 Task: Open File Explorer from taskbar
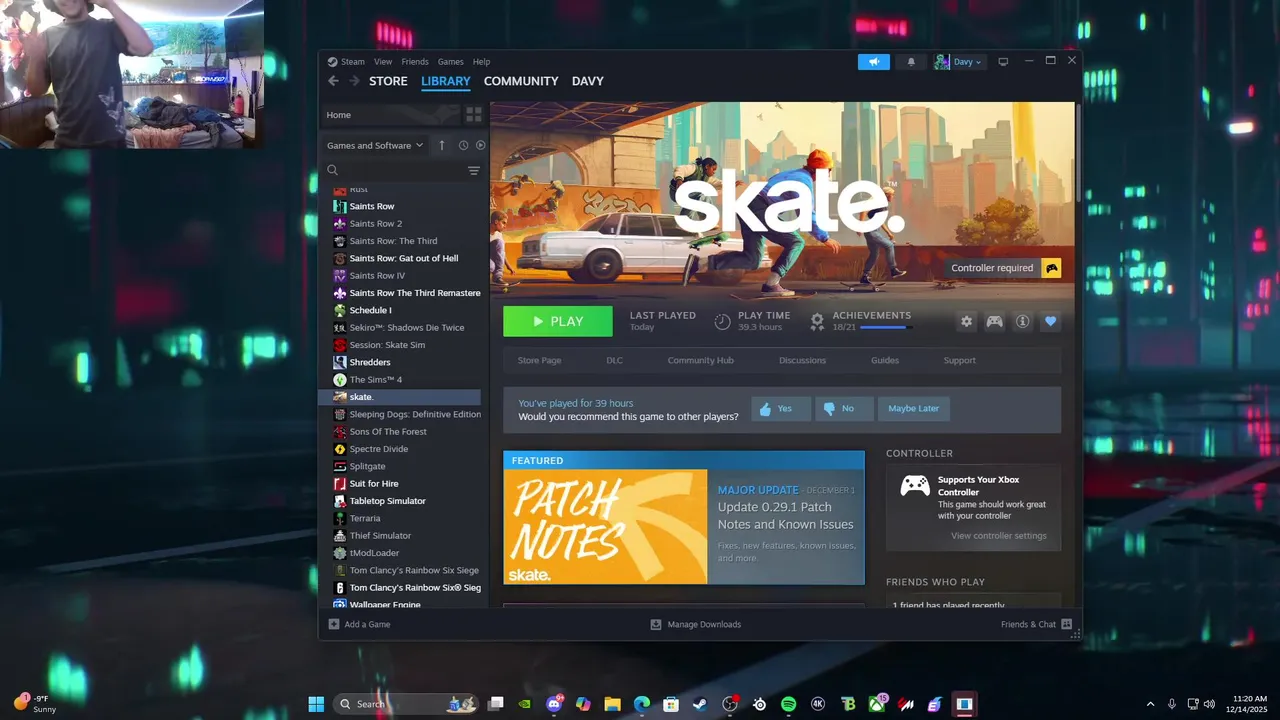pos(612,704)
